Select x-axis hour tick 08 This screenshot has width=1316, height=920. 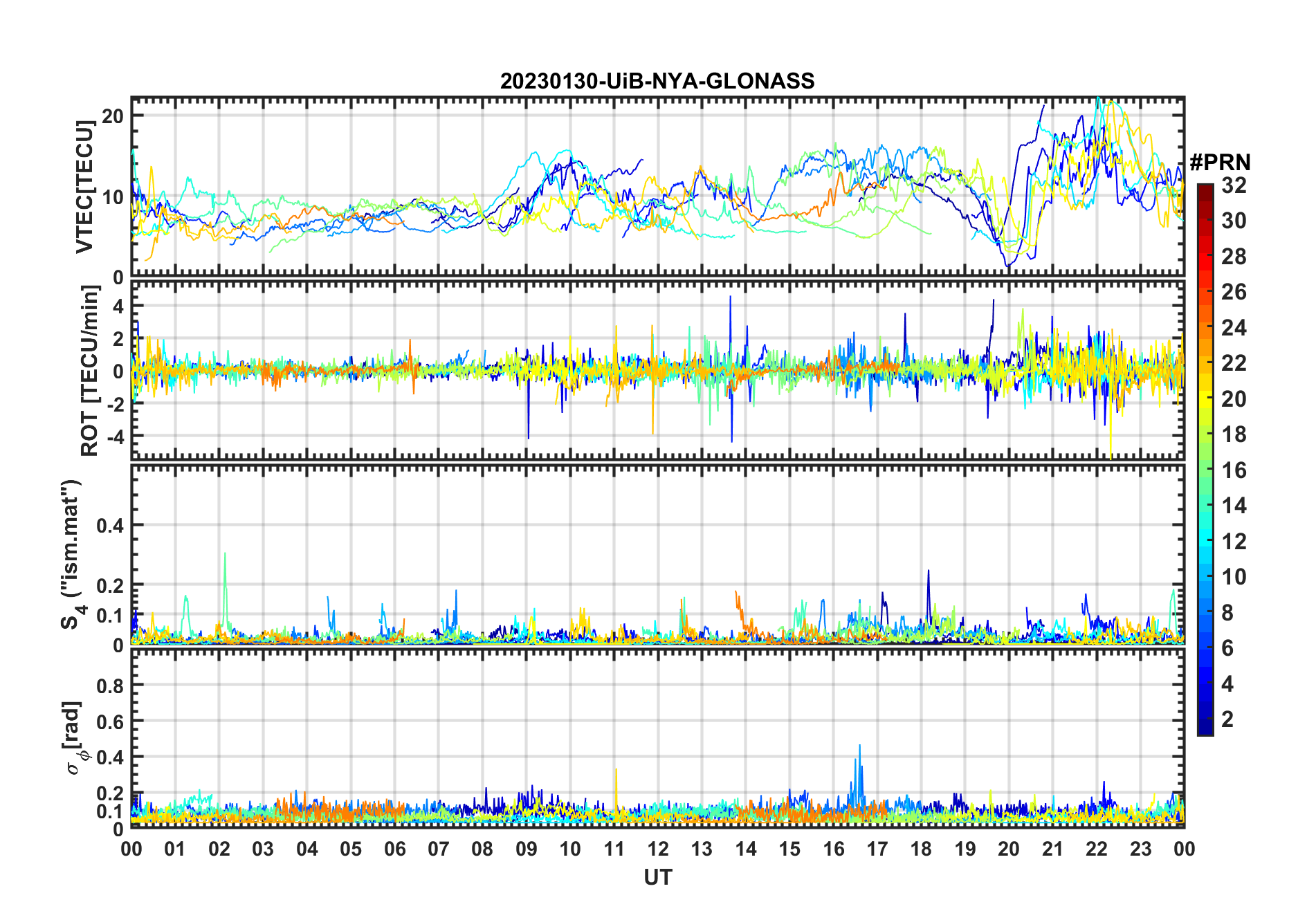coord(482,849)
